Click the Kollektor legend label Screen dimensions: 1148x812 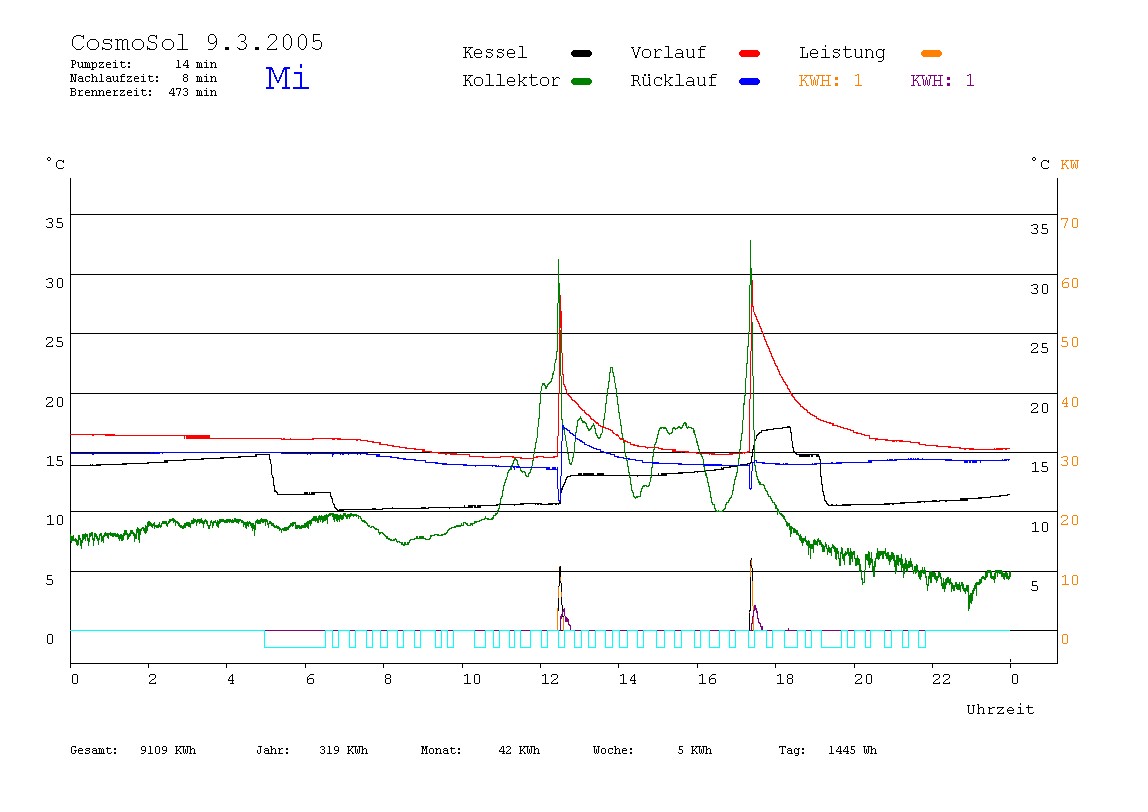pos(511,81)
